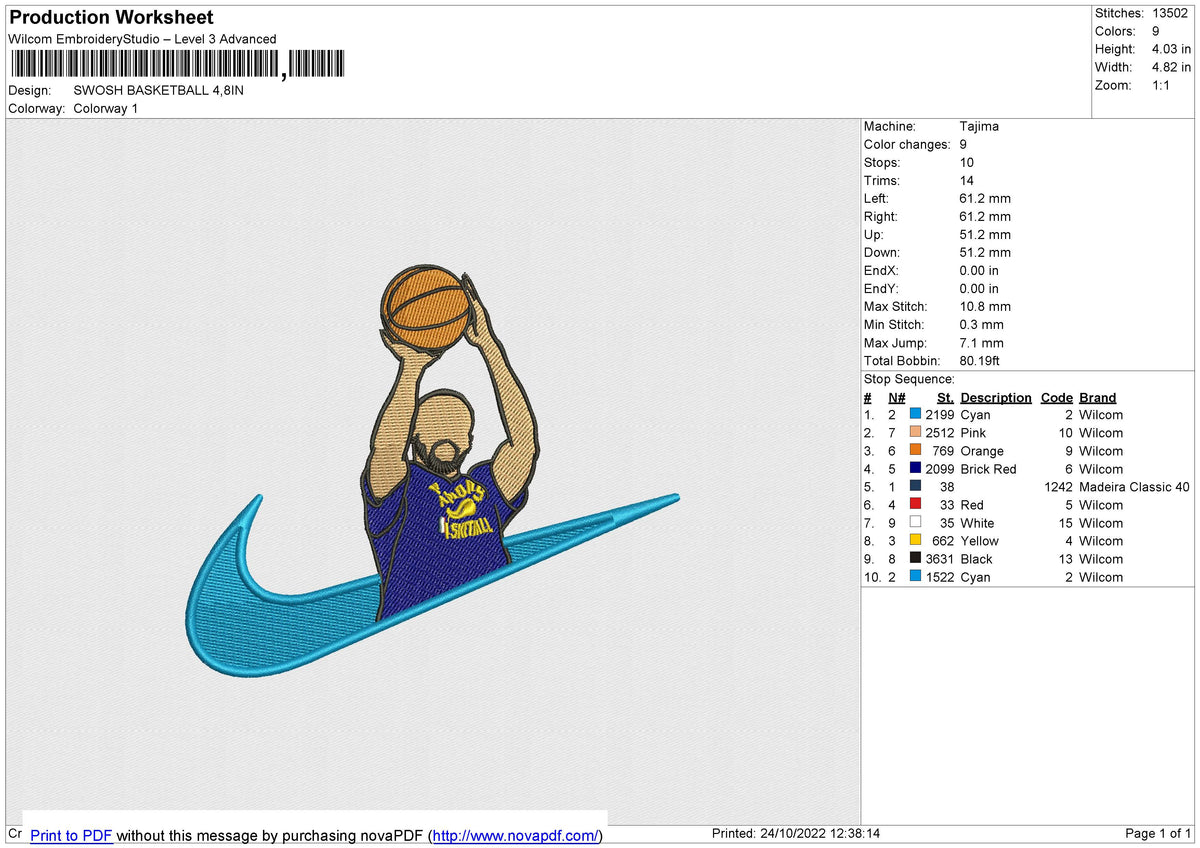Select the 2512 stitch count for Pink
Viewport: 1200px width, 848px height.
[939, 433]
